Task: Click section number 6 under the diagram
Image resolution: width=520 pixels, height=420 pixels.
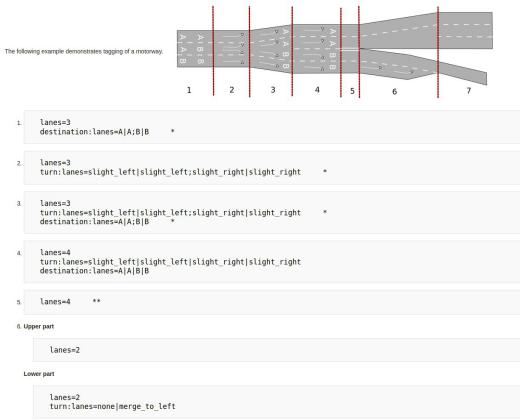Action: (394, 91)
